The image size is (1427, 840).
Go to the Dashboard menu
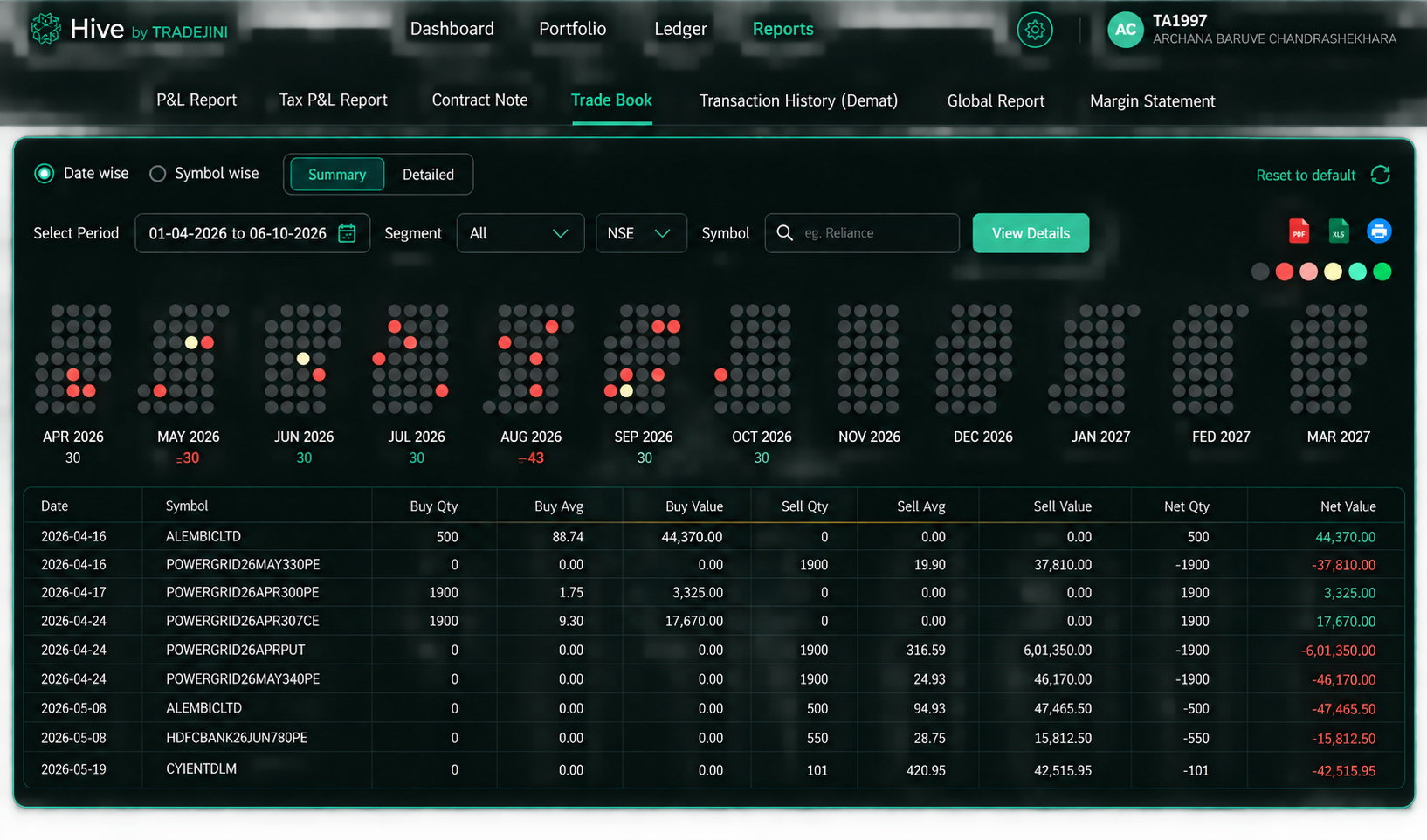(x=452, y=29)
